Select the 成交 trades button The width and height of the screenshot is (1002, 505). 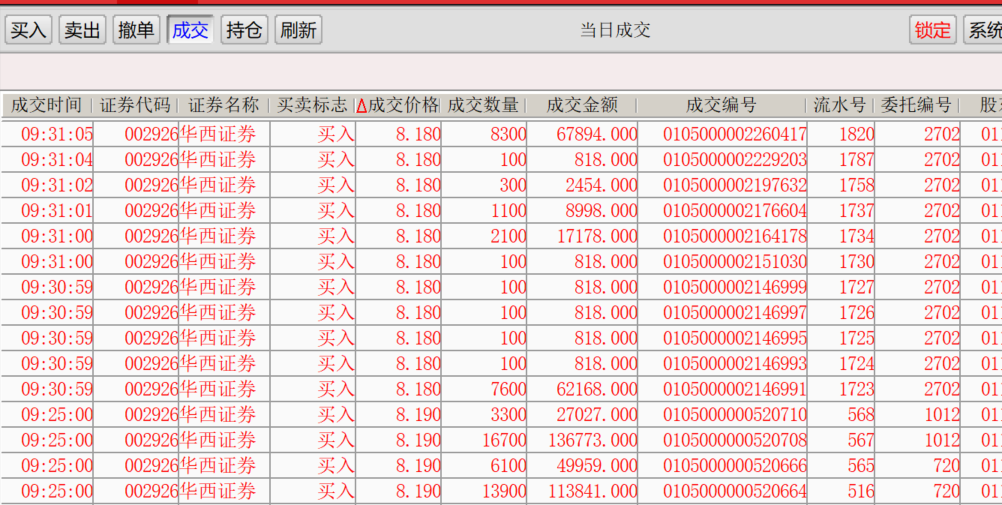190,30
